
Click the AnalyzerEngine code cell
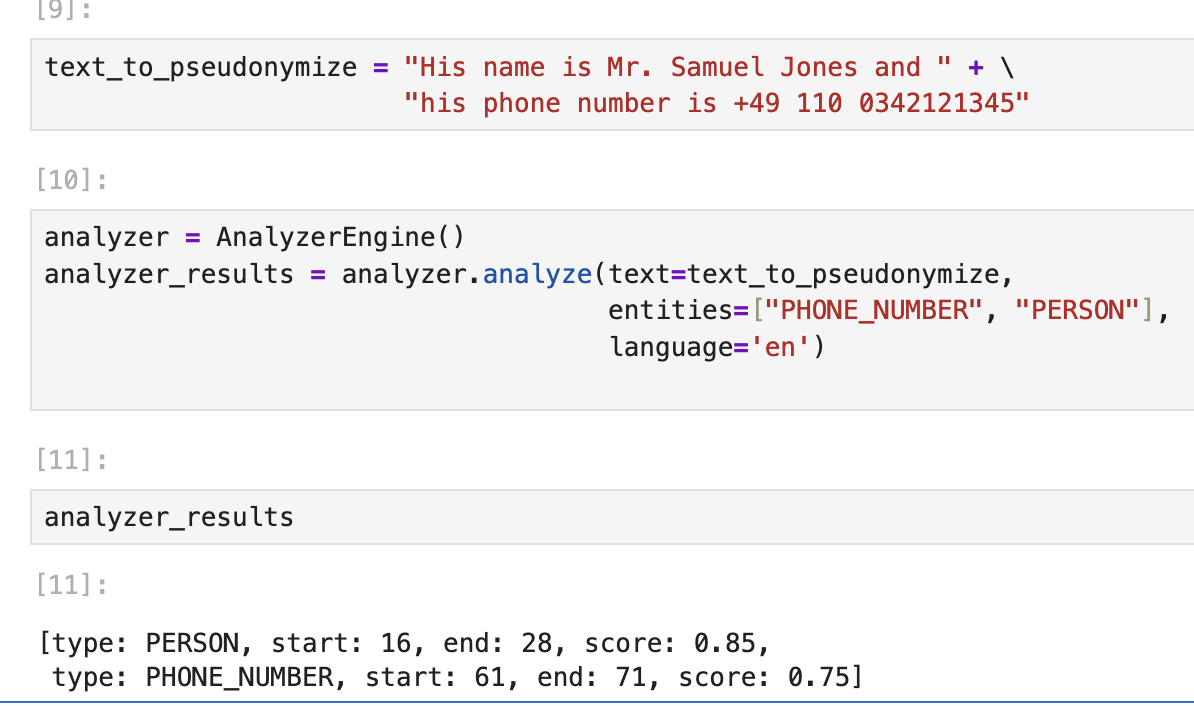tap(612, 310)
